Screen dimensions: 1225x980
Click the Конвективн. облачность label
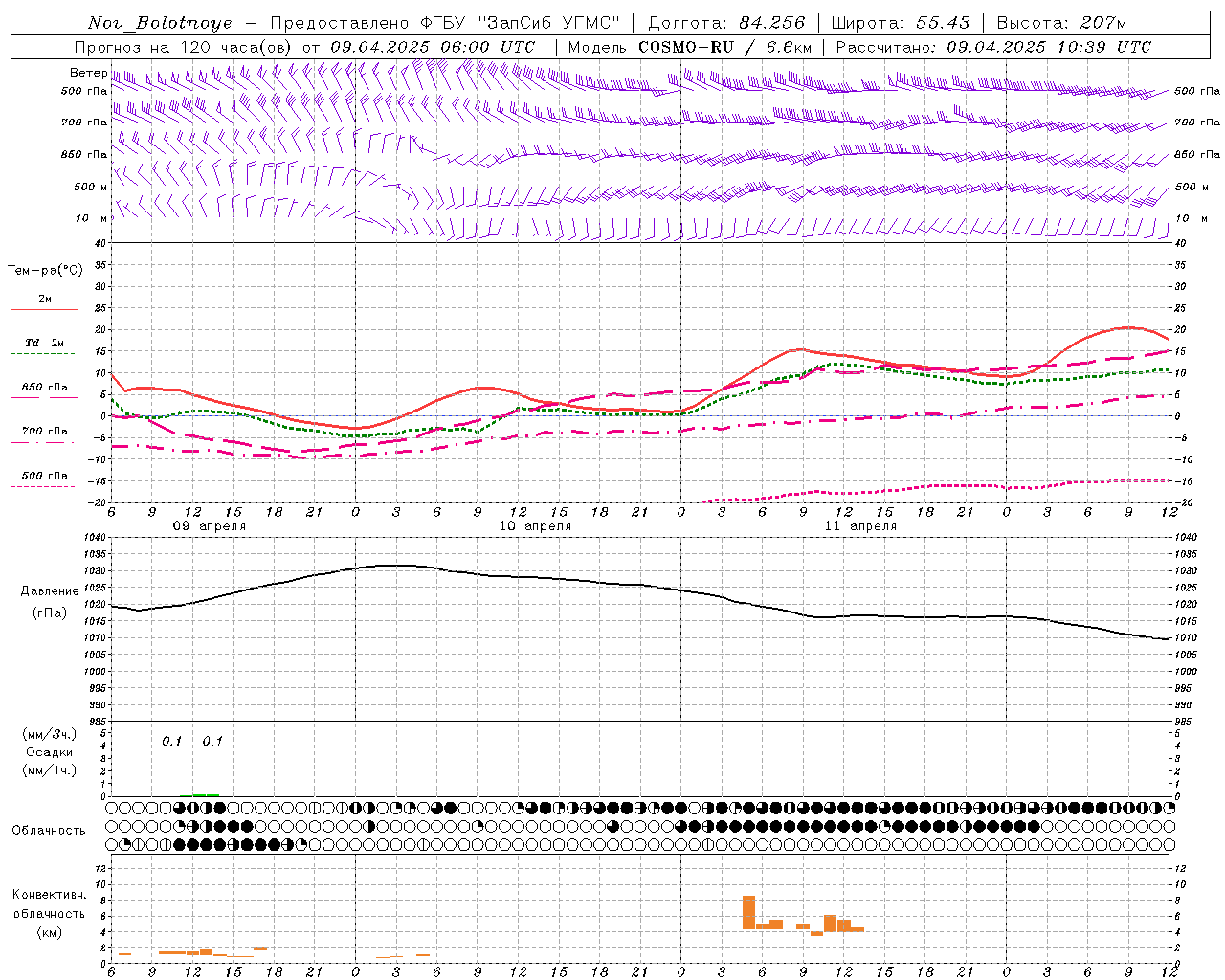tap(49, 904)
